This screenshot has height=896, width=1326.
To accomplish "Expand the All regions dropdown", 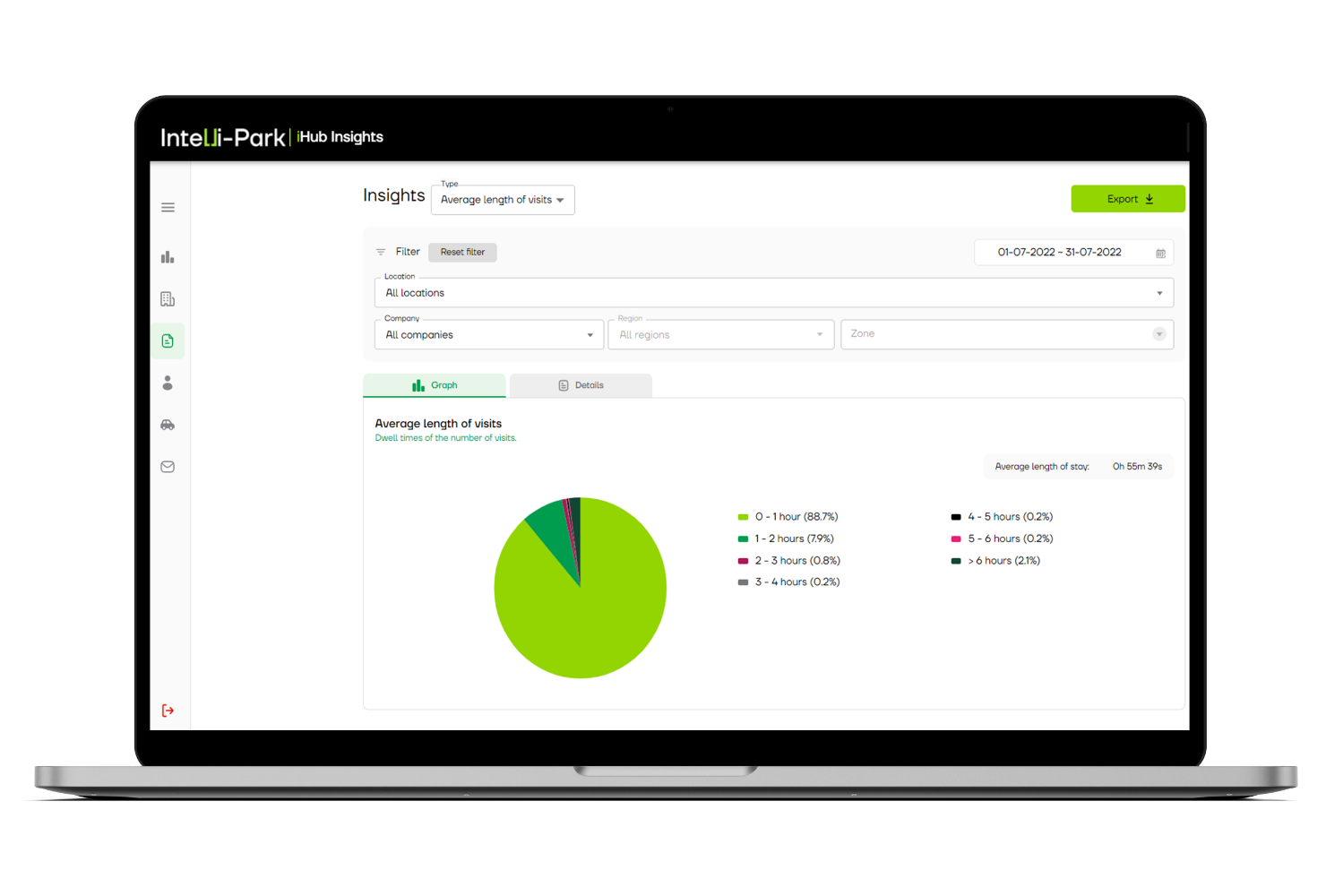I will point(720,335).
